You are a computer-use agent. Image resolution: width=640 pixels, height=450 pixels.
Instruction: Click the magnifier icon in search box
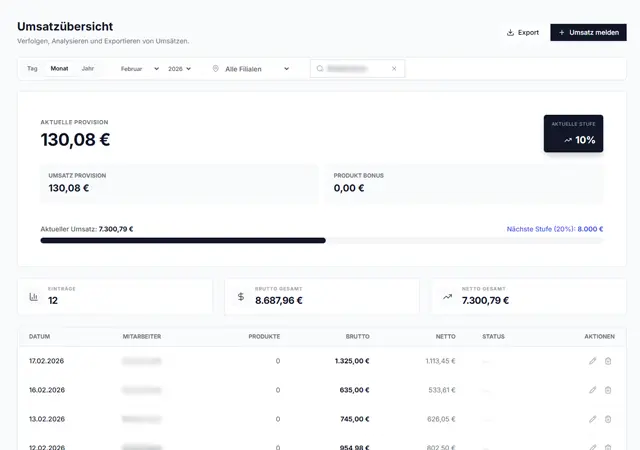click(x=320, y=69)
